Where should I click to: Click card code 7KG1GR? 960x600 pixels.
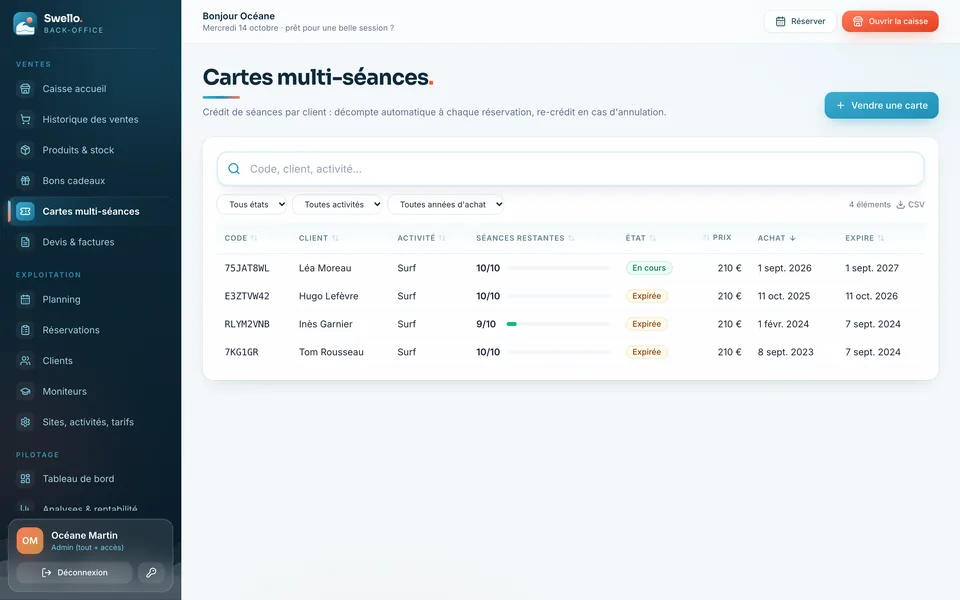(241, 352)
